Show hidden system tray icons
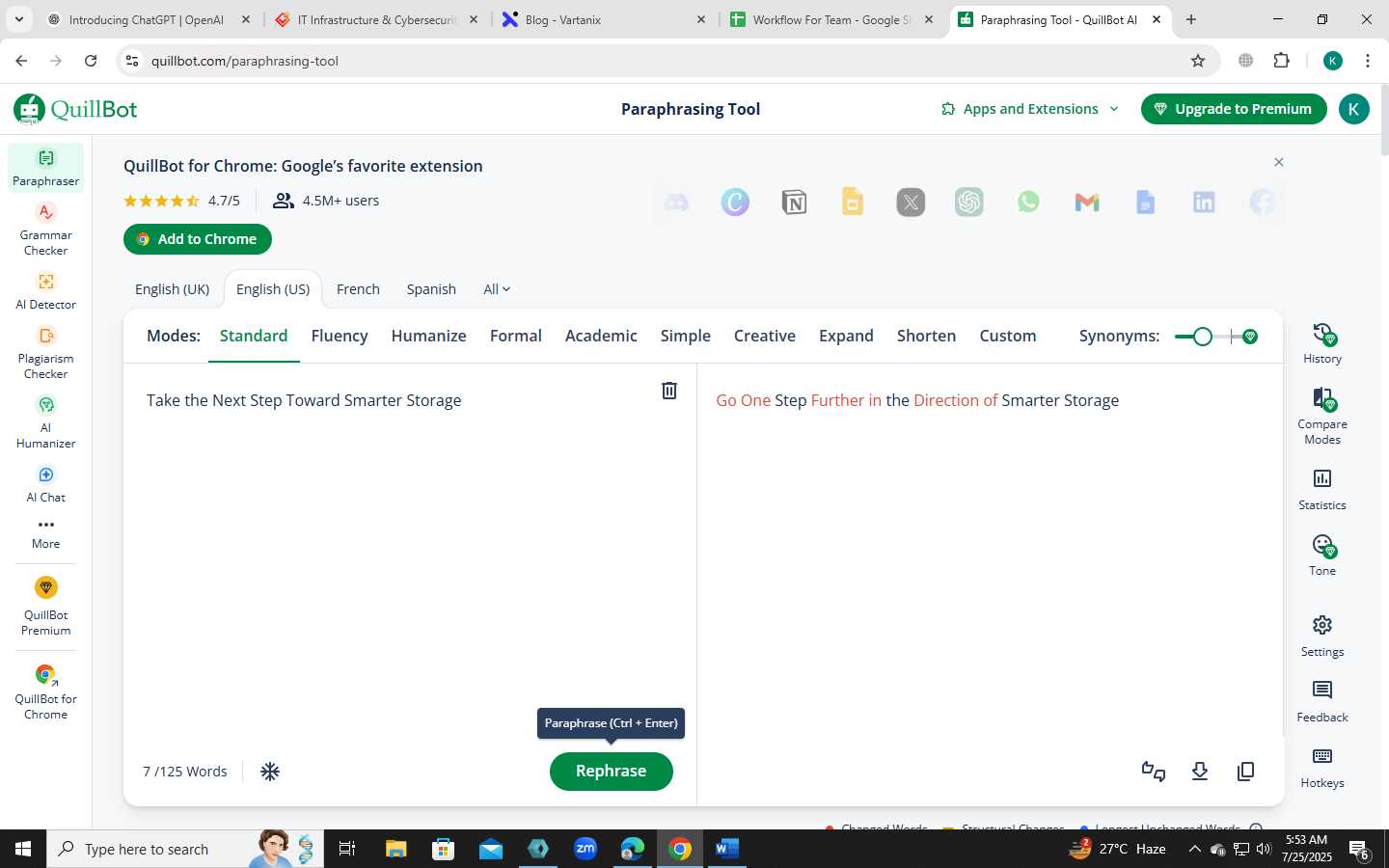 click(x=1194, y=849)
